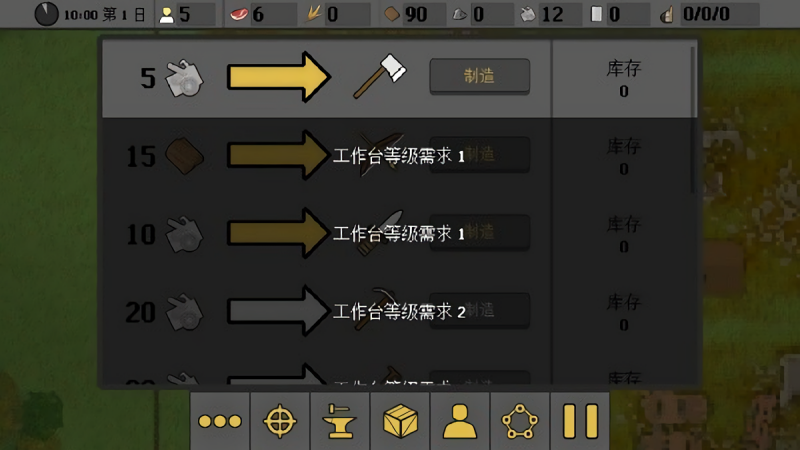Image resolution: width=800 pixels, height=450 pixels.
Task: Click the population icon showing 5
Action: (166, 15)
